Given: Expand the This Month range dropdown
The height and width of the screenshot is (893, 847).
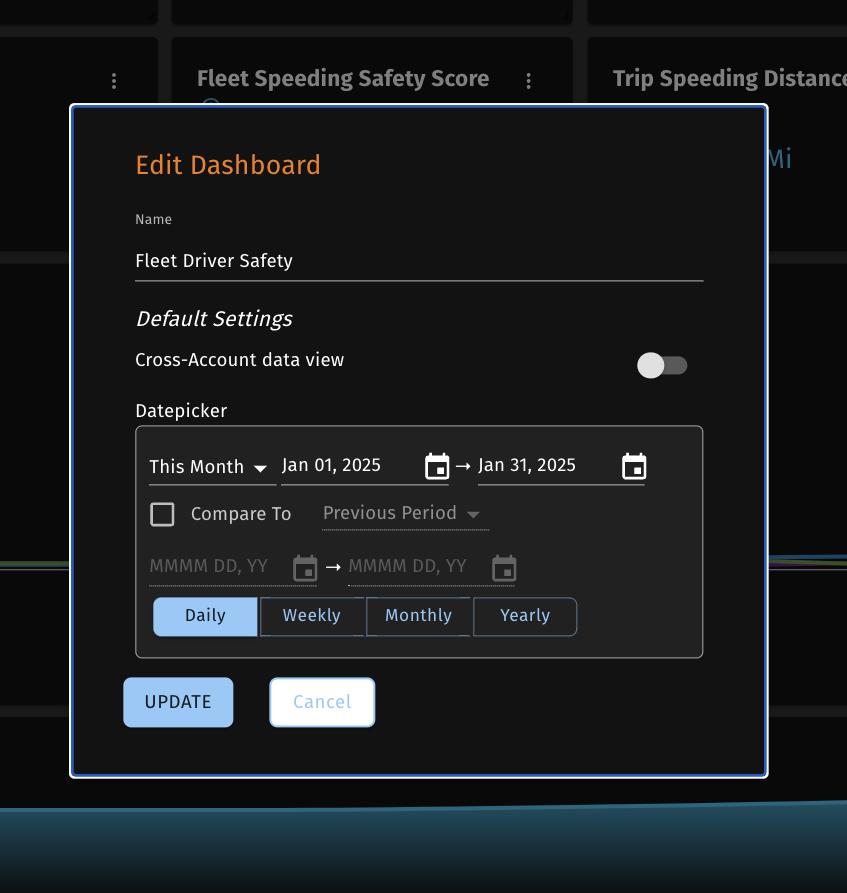Looking at the screenshot, I should pyautogui.click(x=209, y=467).
